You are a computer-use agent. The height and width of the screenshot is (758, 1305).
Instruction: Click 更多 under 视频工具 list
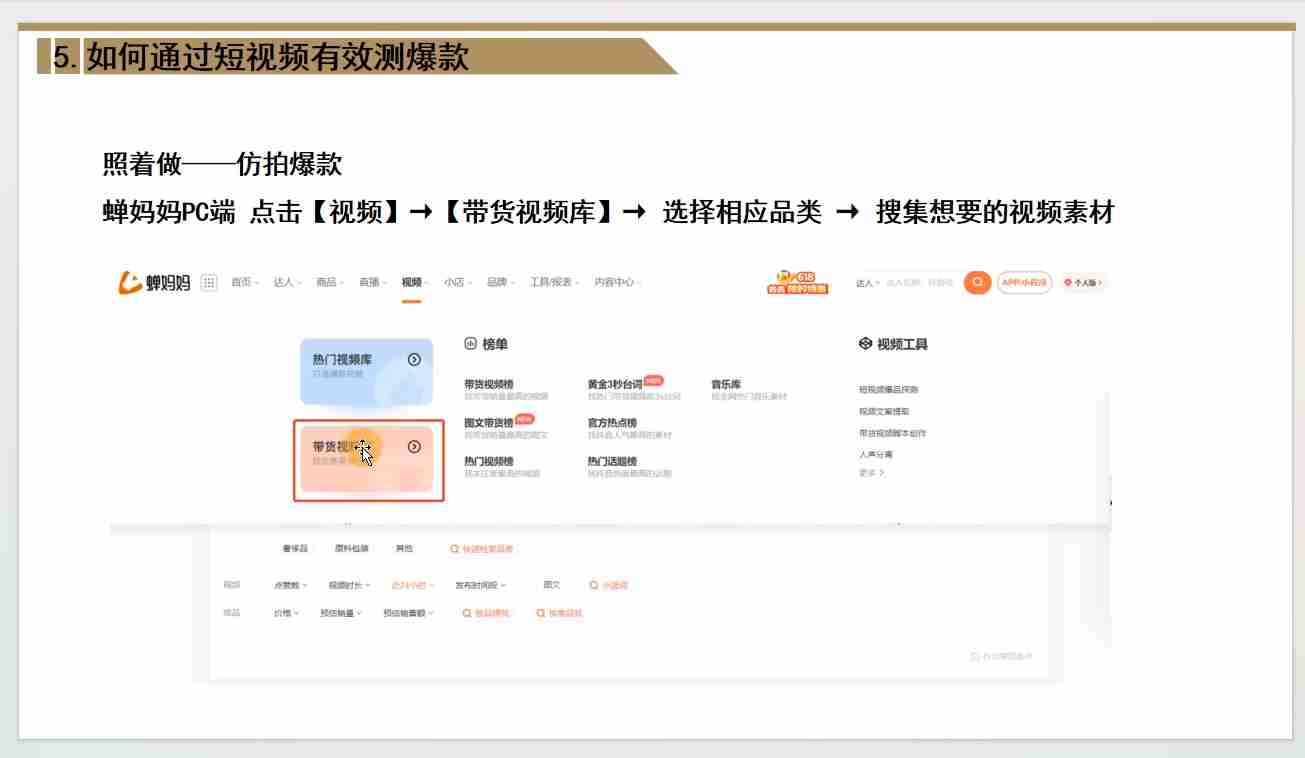(871, 473)
